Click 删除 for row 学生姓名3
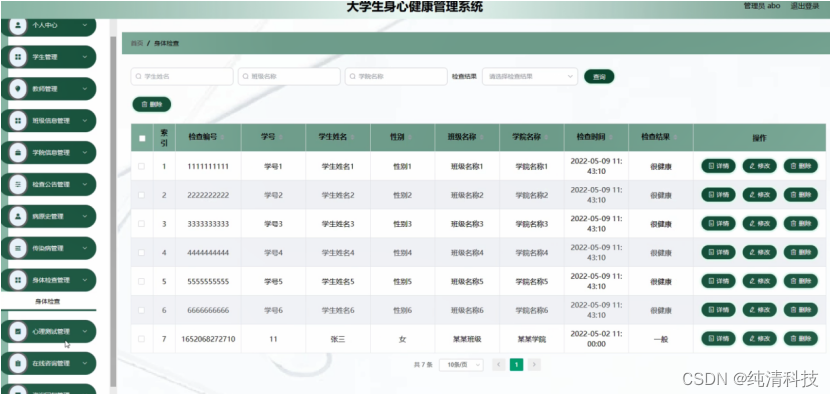Image resolution: width=834 pixels, height=397 pixels. click(800, 224)
